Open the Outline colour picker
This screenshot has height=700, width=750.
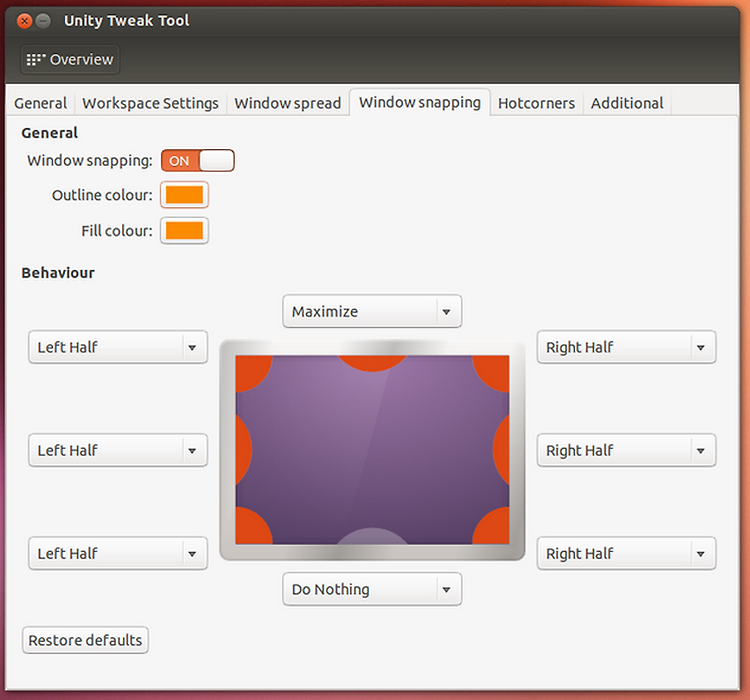pyautogui.click(x=184, y=195)
